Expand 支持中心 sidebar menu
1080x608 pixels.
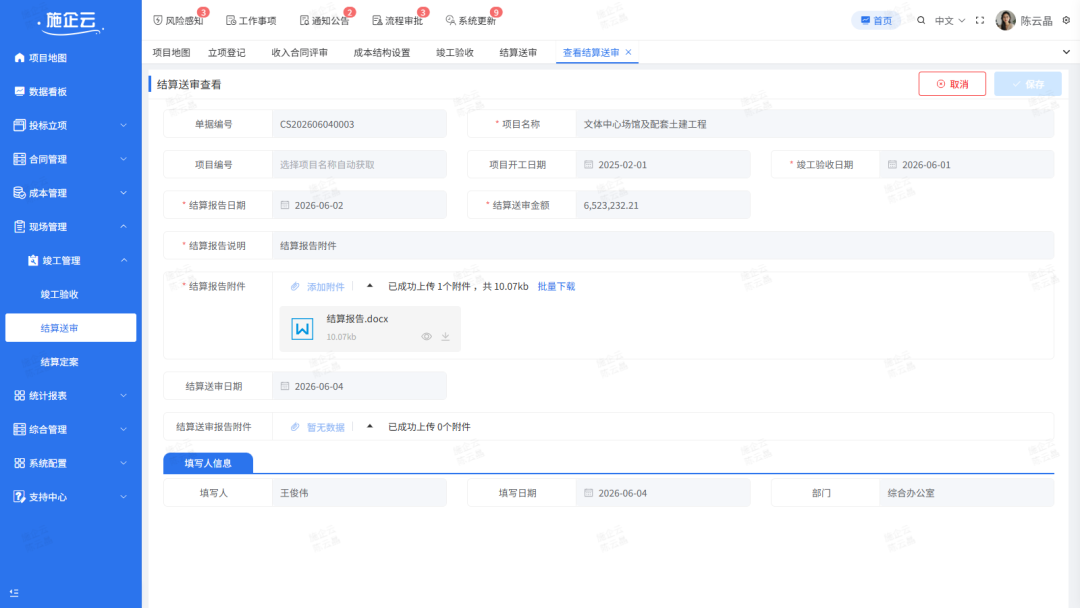pos(70,496)
